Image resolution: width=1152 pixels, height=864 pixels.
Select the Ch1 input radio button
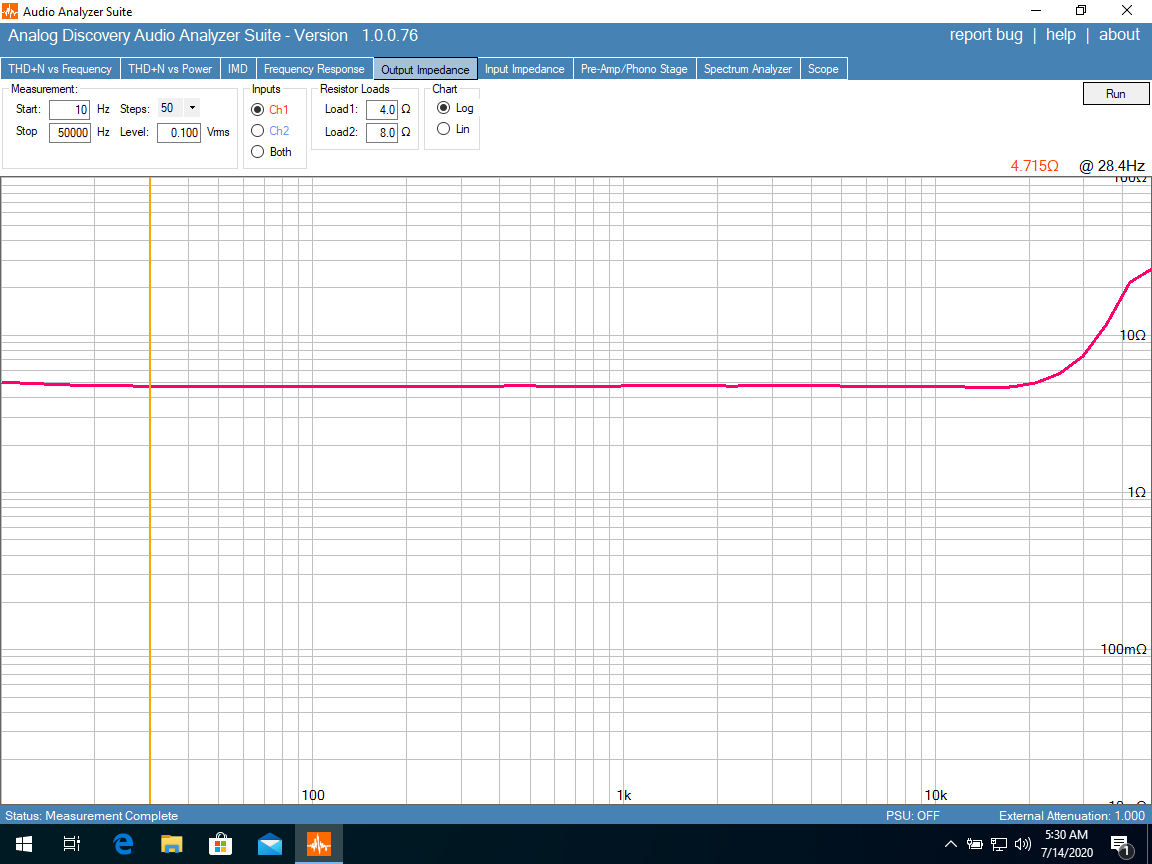[257, 109]
